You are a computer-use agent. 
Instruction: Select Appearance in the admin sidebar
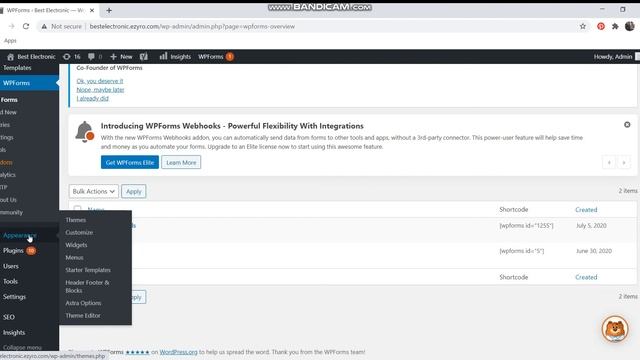[x=20, y=235]
